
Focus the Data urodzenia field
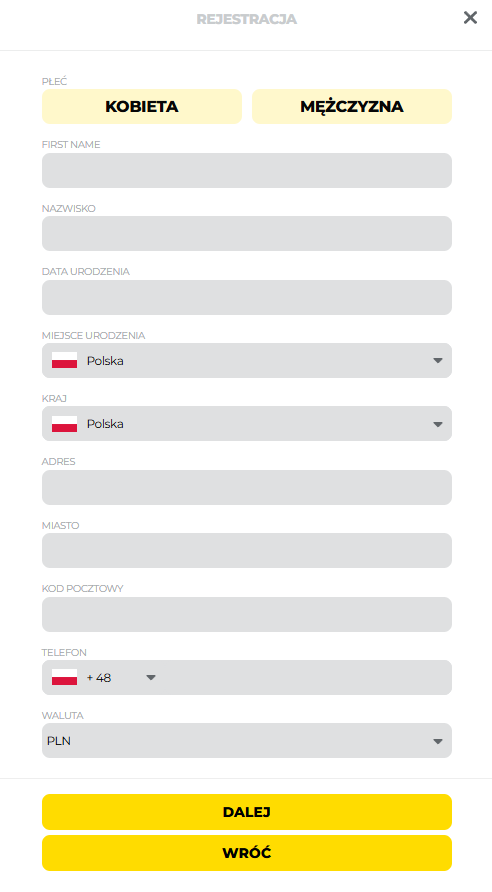247,297
